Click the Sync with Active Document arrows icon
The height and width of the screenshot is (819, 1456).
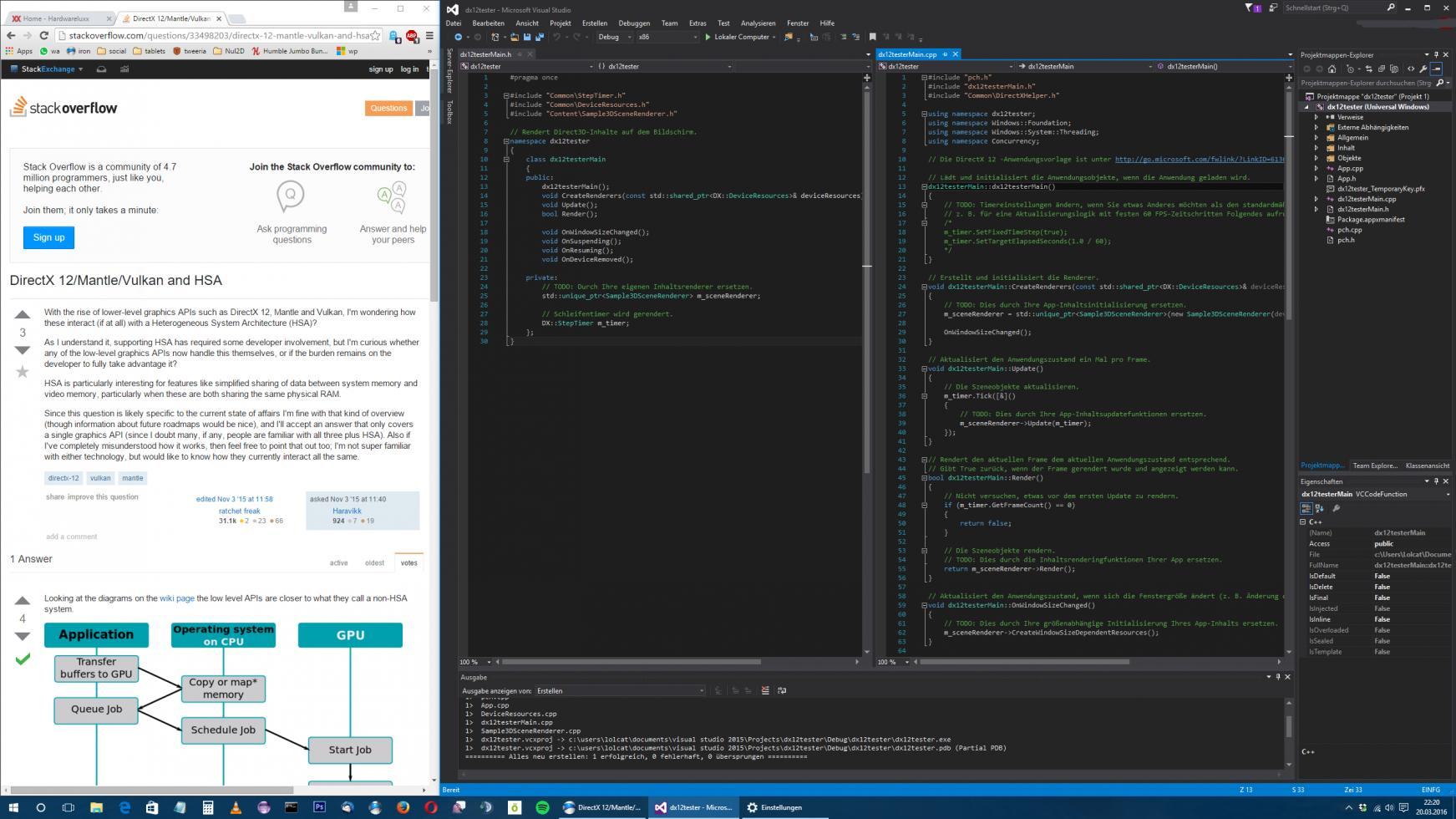pos(1368,69)
